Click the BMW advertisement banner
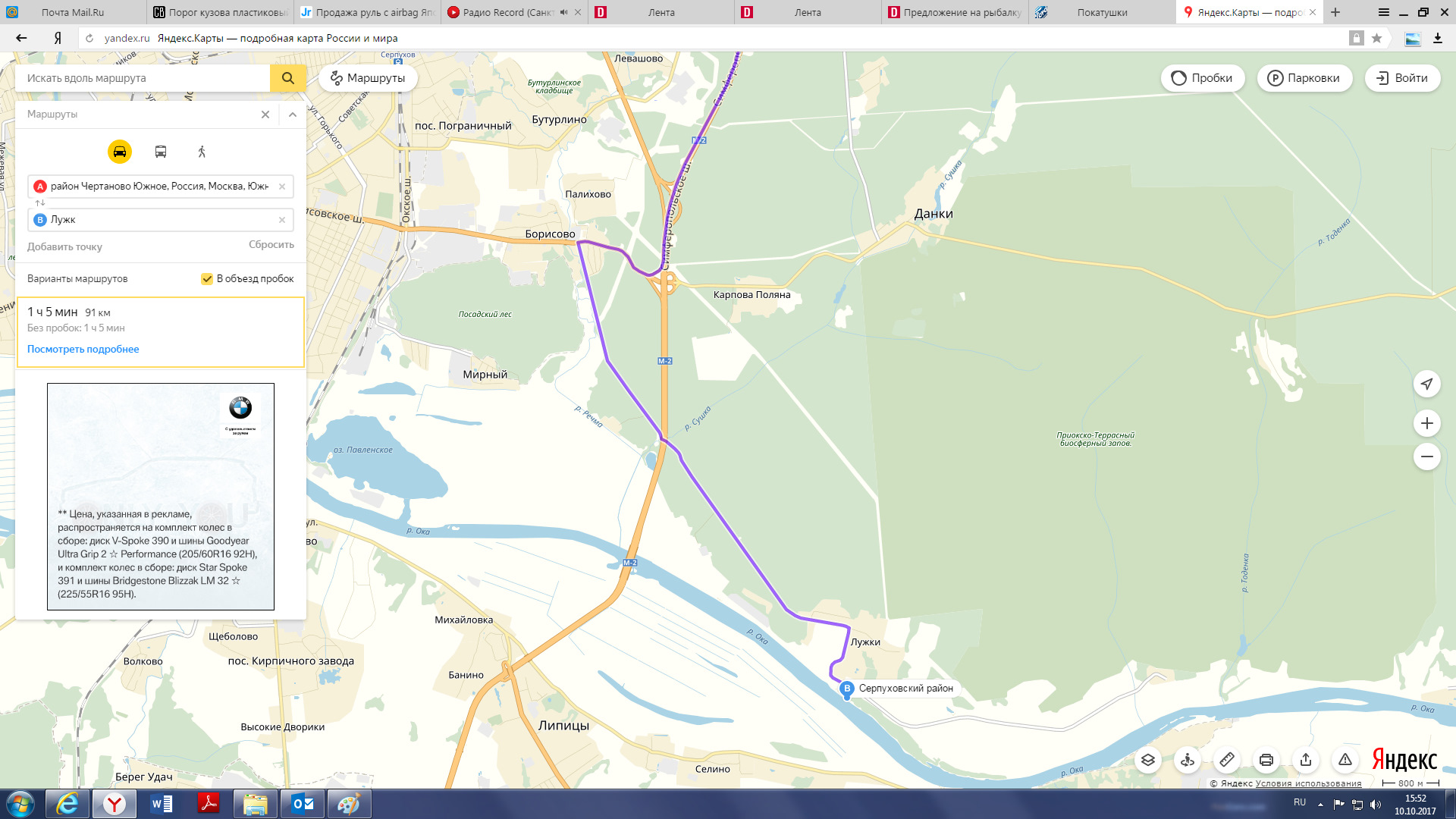This screenshot has height=819, width=1456. coord(161,497)
